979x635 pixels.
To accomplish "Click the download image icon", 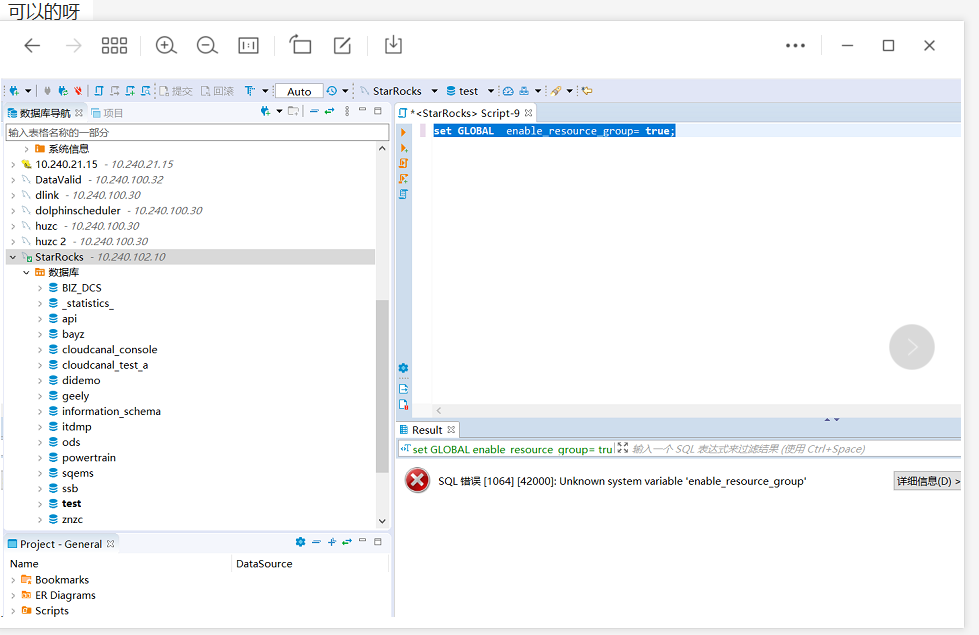I will [x=393, y=45].
